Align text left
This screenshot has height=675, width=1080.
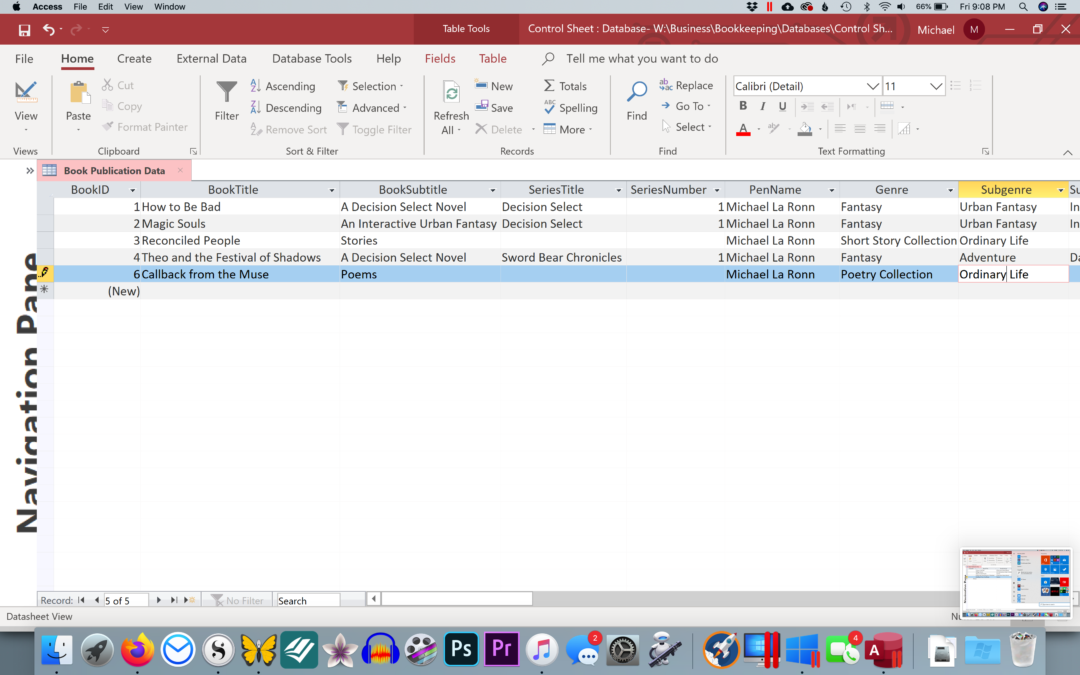(x=840, y=129)
